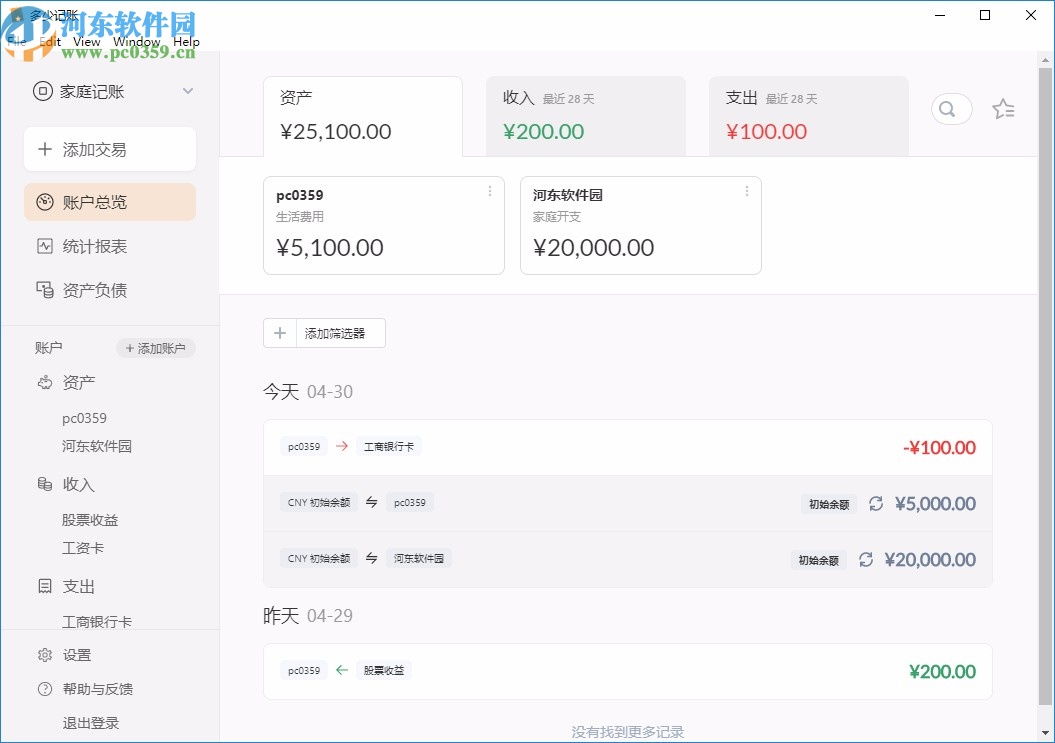The width and height of the screenshot is (1055, 743).
Task: Open the -¥100.00 transaction row
Action: click(628, 447)
